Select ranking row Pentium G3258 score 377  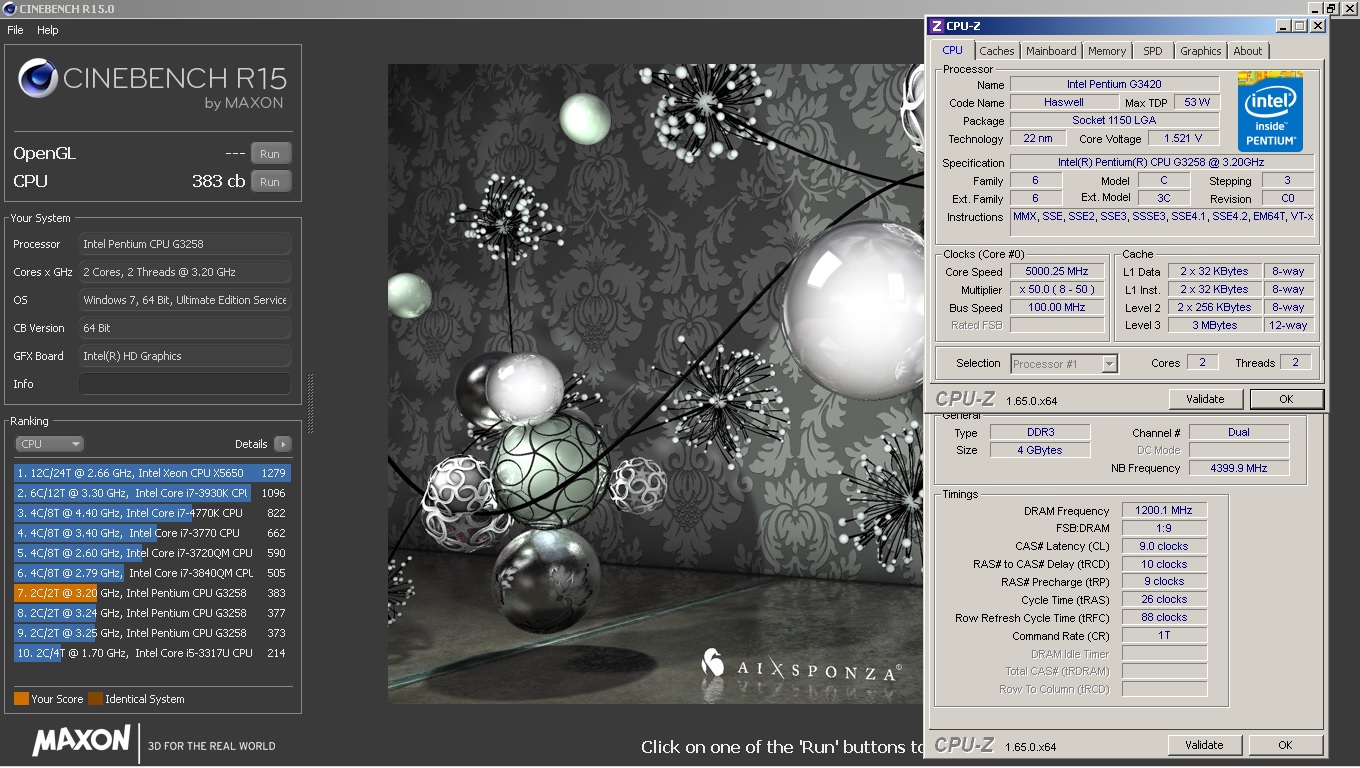pos(152,613)
